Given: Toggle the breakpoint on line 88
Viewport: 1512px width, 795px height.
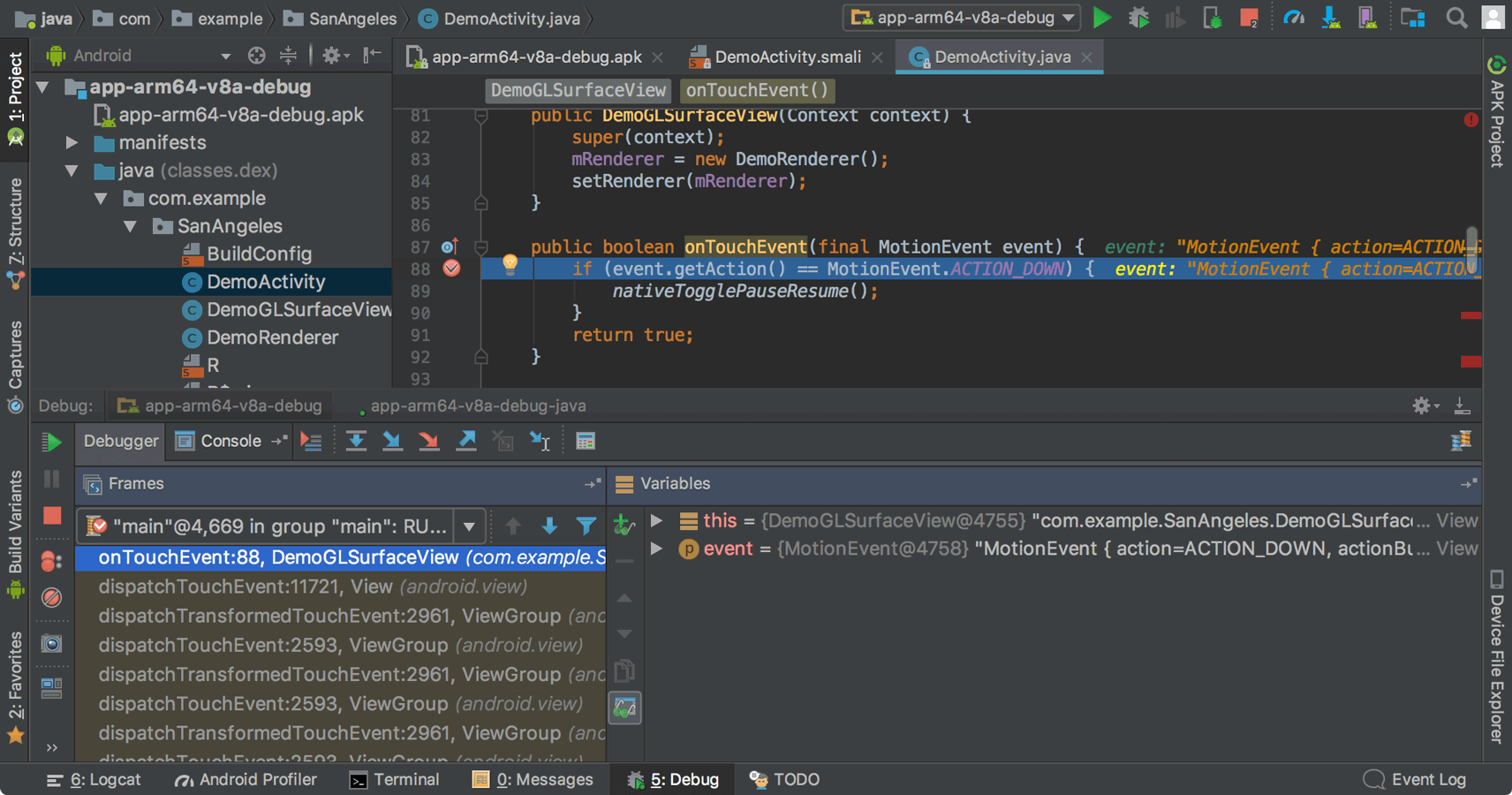Looking at the screenshot, I should [x=452, y=269].
